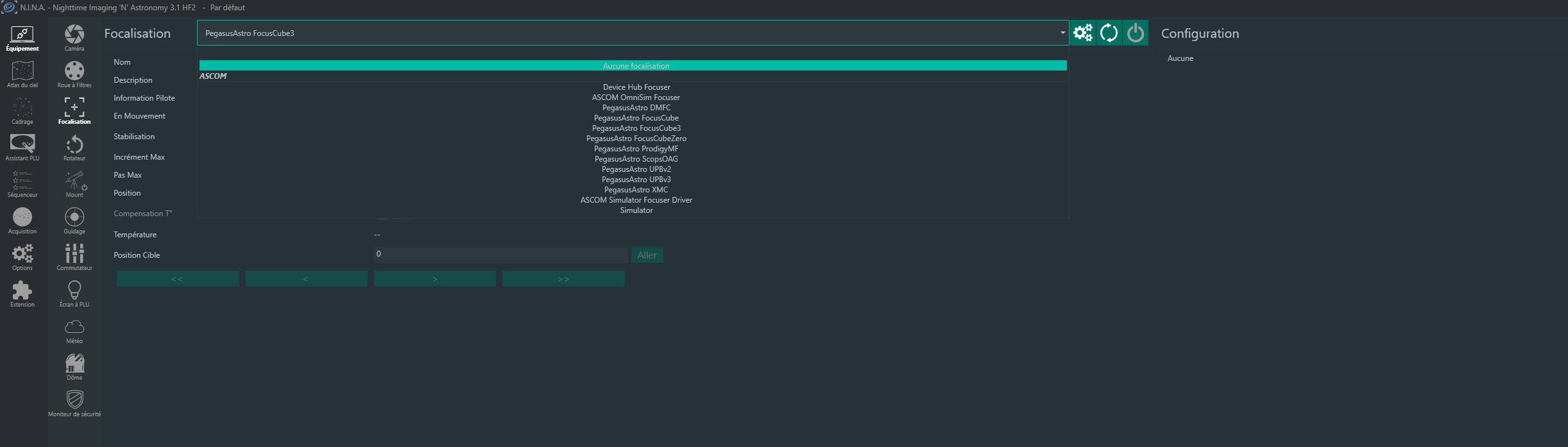Click the Aller button

click(647, 255)
